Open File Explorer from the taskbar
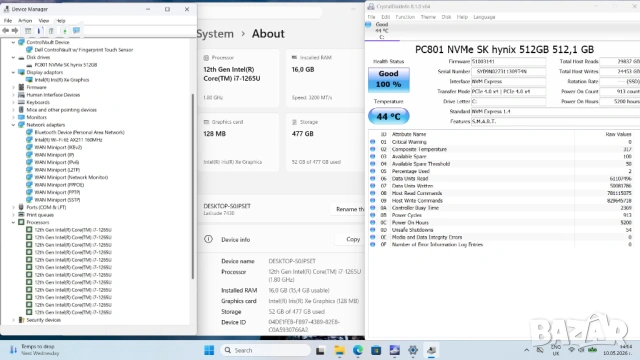 pos(339,350)
